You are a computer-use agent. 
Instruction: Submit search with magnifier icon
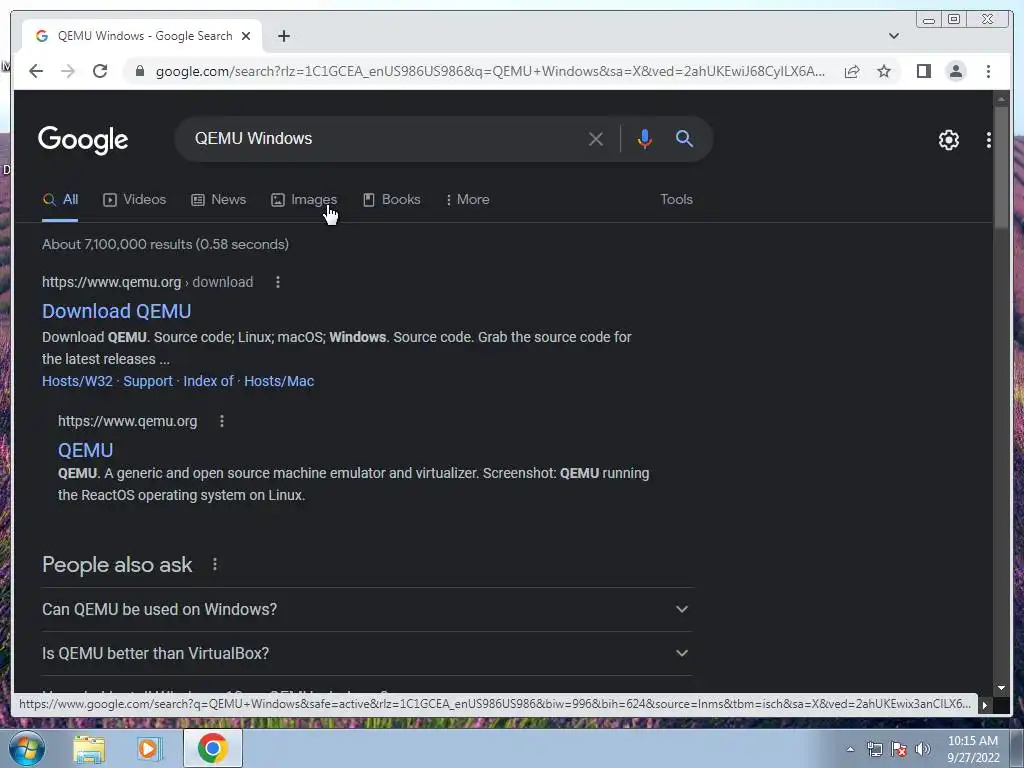pyautogui.click(x=684, y=138)
